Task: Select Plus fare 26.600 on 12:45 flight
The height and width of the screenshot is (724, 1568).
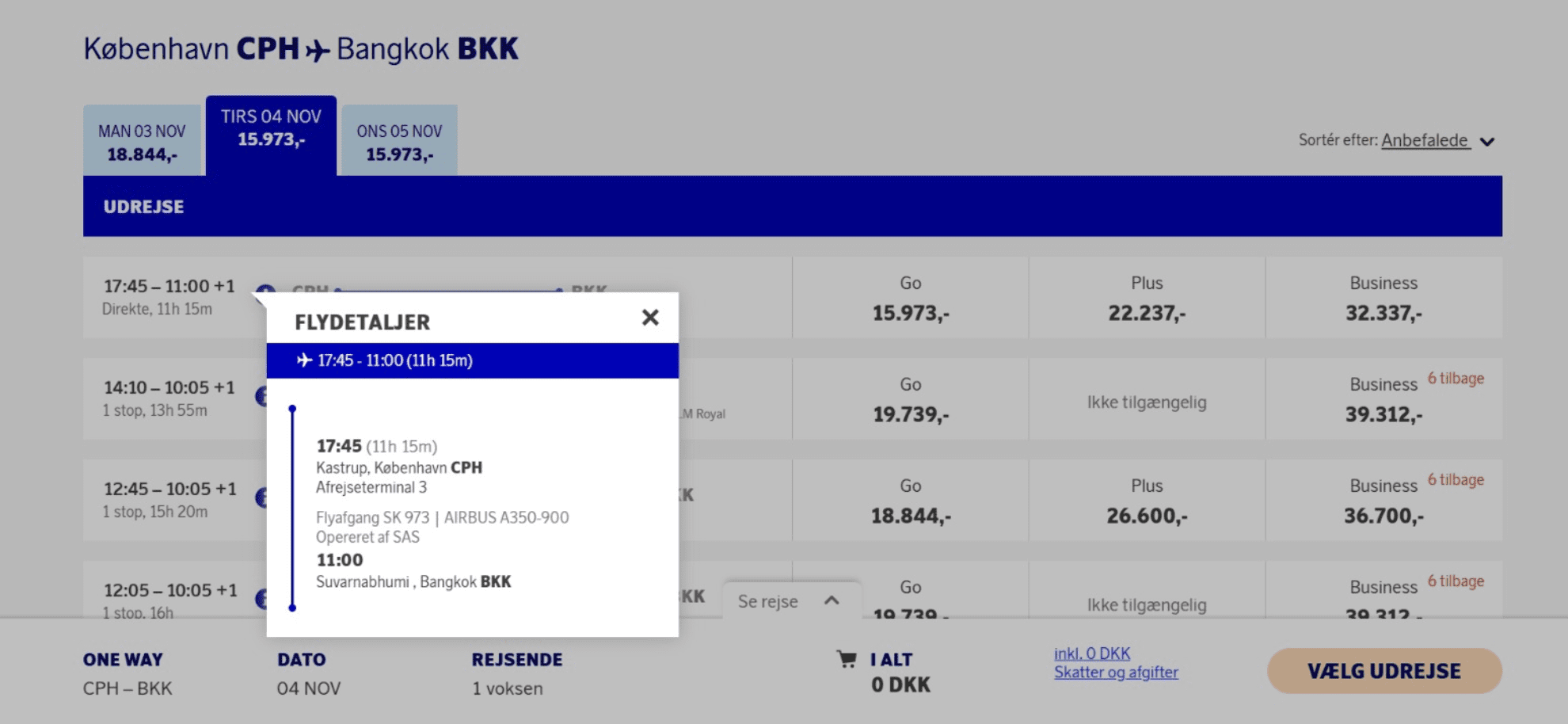Action: click(1146, 501)
